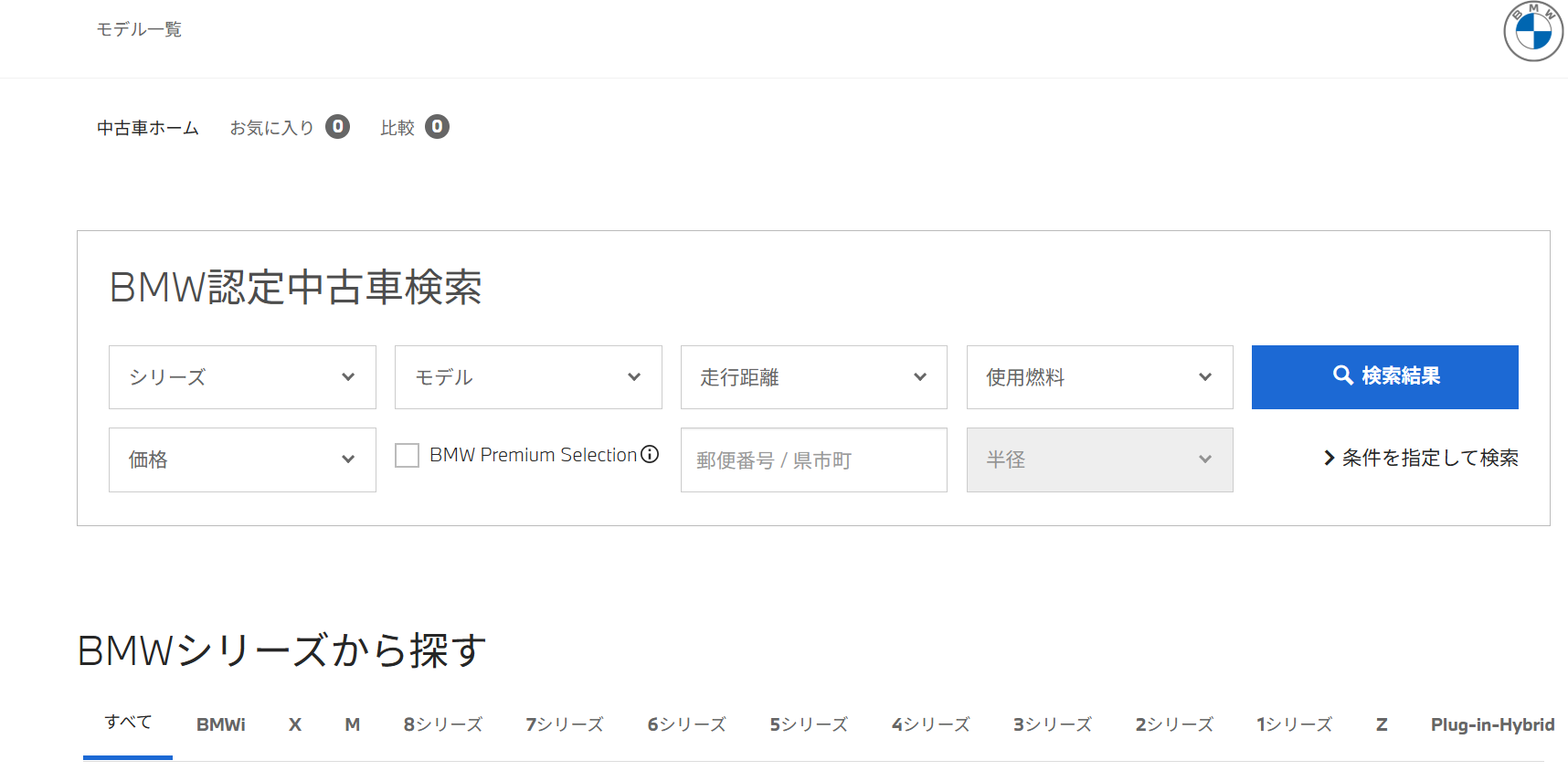The image size is (1568, 771).
Task: Select the Plug-in-Hybrid tab
Action: click(1493, 724)
